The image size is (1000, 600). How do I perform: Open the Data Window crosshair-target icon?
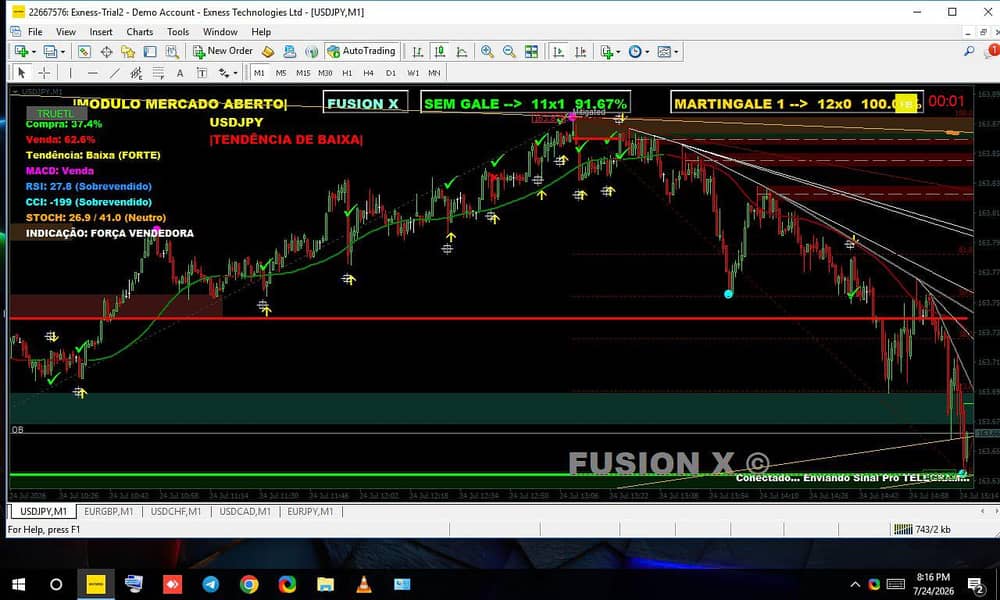[107, 52]
